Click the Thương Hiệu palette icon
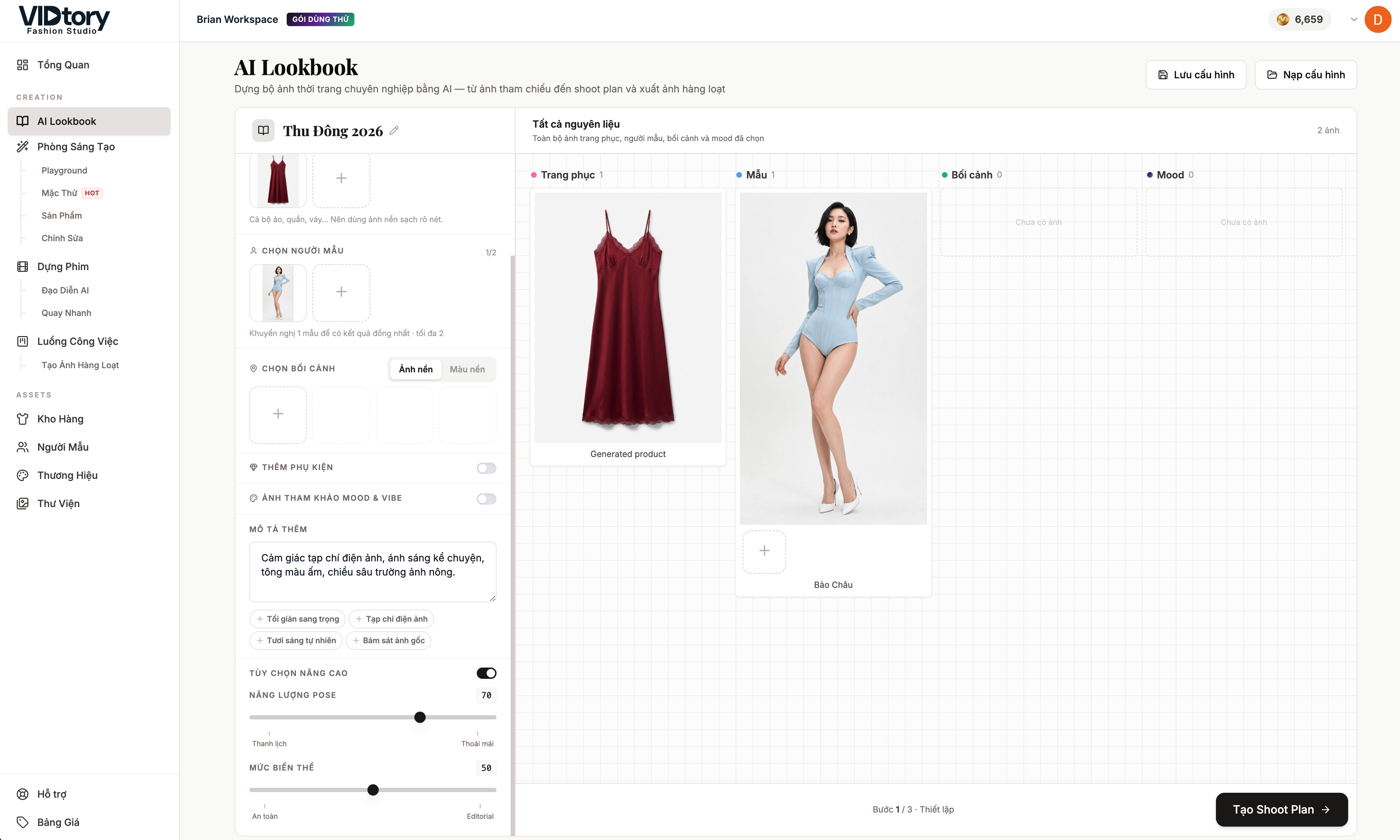 (23, 475)
